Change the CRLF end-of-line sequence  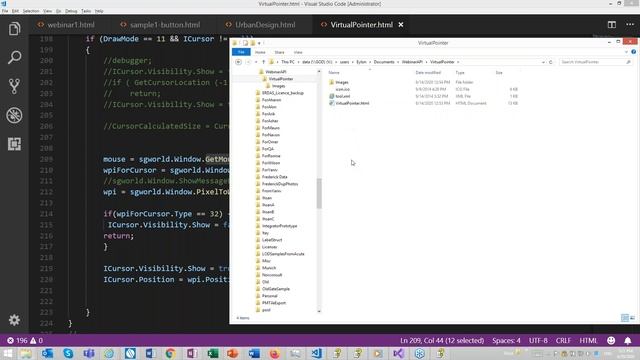pyautogui.click(x=563, y=340)
